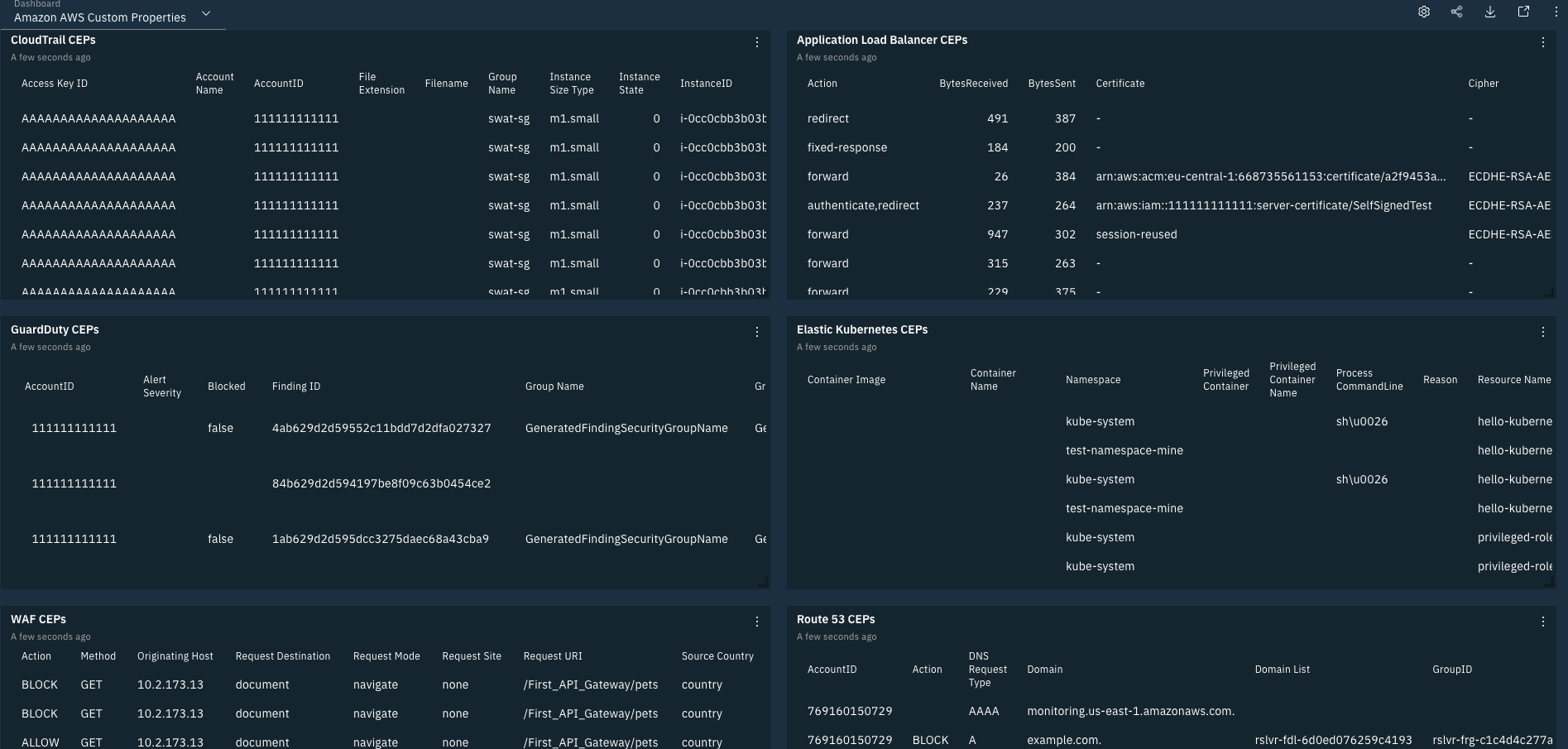1568x749 pixels.
Task: Sort Load Balancer table by BytesReceived
Action: [x=973, y=84]
